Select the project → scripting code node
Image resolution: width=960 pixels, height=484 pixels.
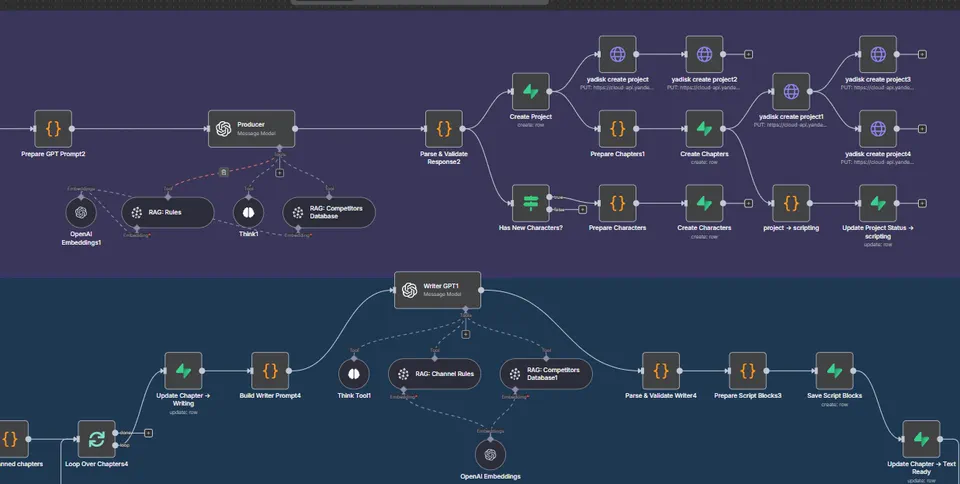pos(791,203)
